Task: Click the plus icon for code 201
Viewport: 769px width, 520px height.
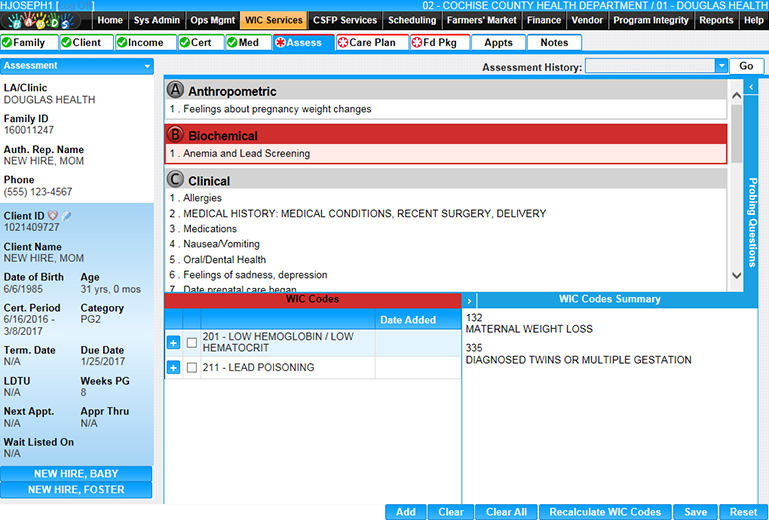Action: point(173,343)
